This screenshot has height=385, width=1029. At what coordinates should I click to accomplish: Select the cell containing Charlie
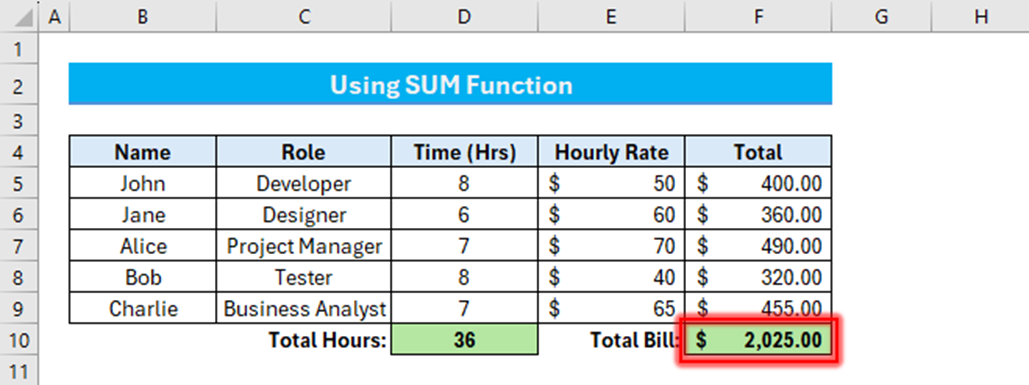click(x=142, y=308)
